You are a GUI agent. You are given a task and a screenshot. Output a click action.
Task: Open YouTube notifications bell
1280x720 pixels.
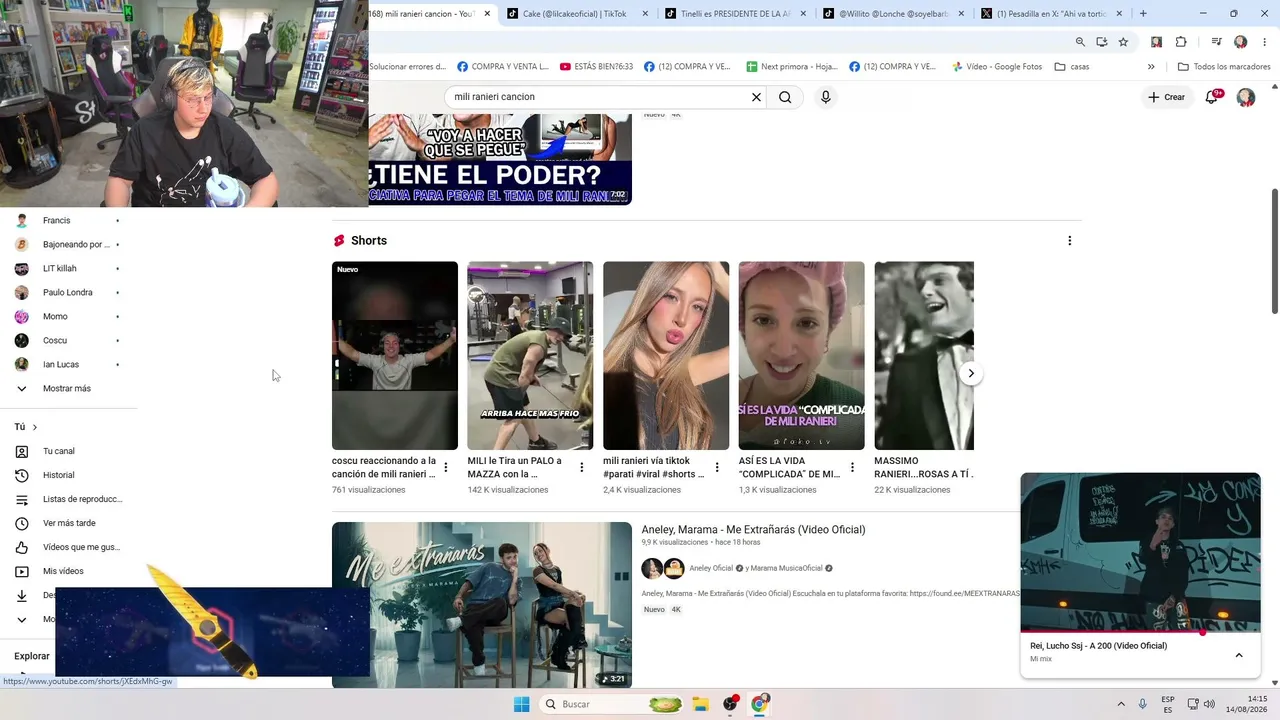[x=1212, y=97]
